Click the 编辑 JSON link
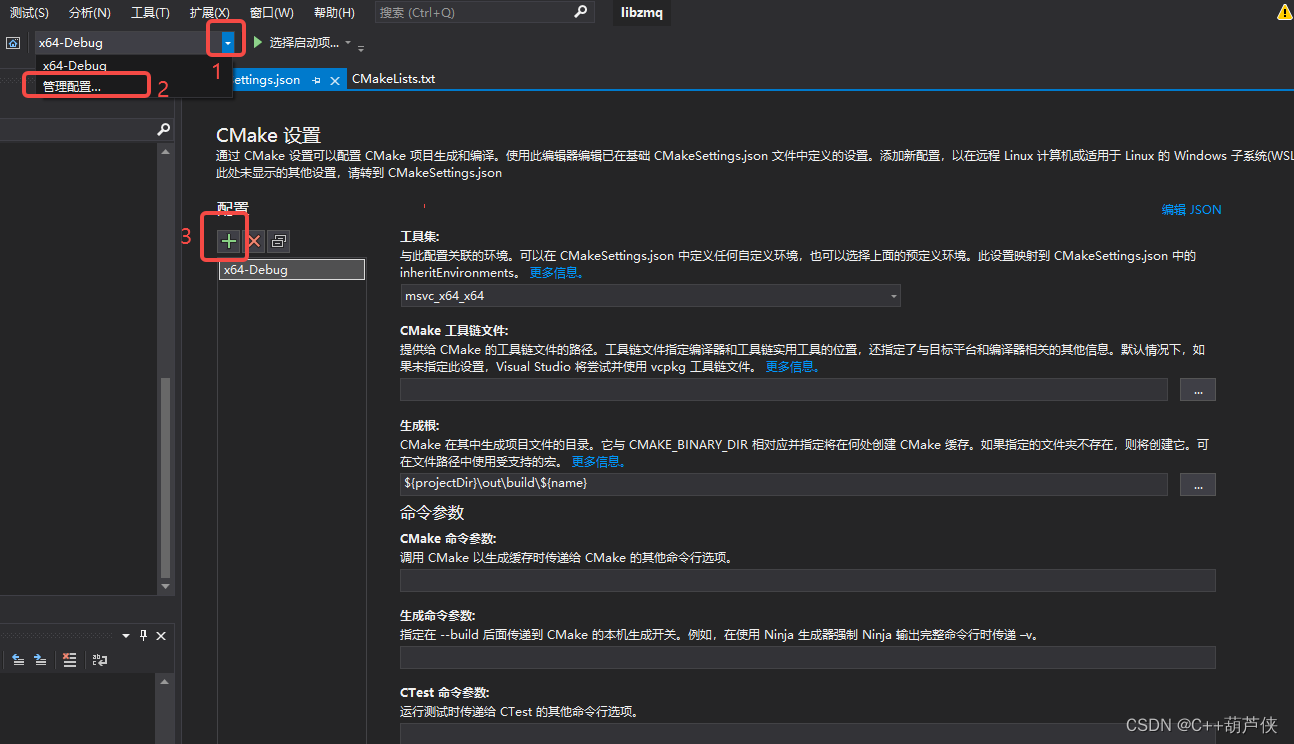 click(1191, 210)
